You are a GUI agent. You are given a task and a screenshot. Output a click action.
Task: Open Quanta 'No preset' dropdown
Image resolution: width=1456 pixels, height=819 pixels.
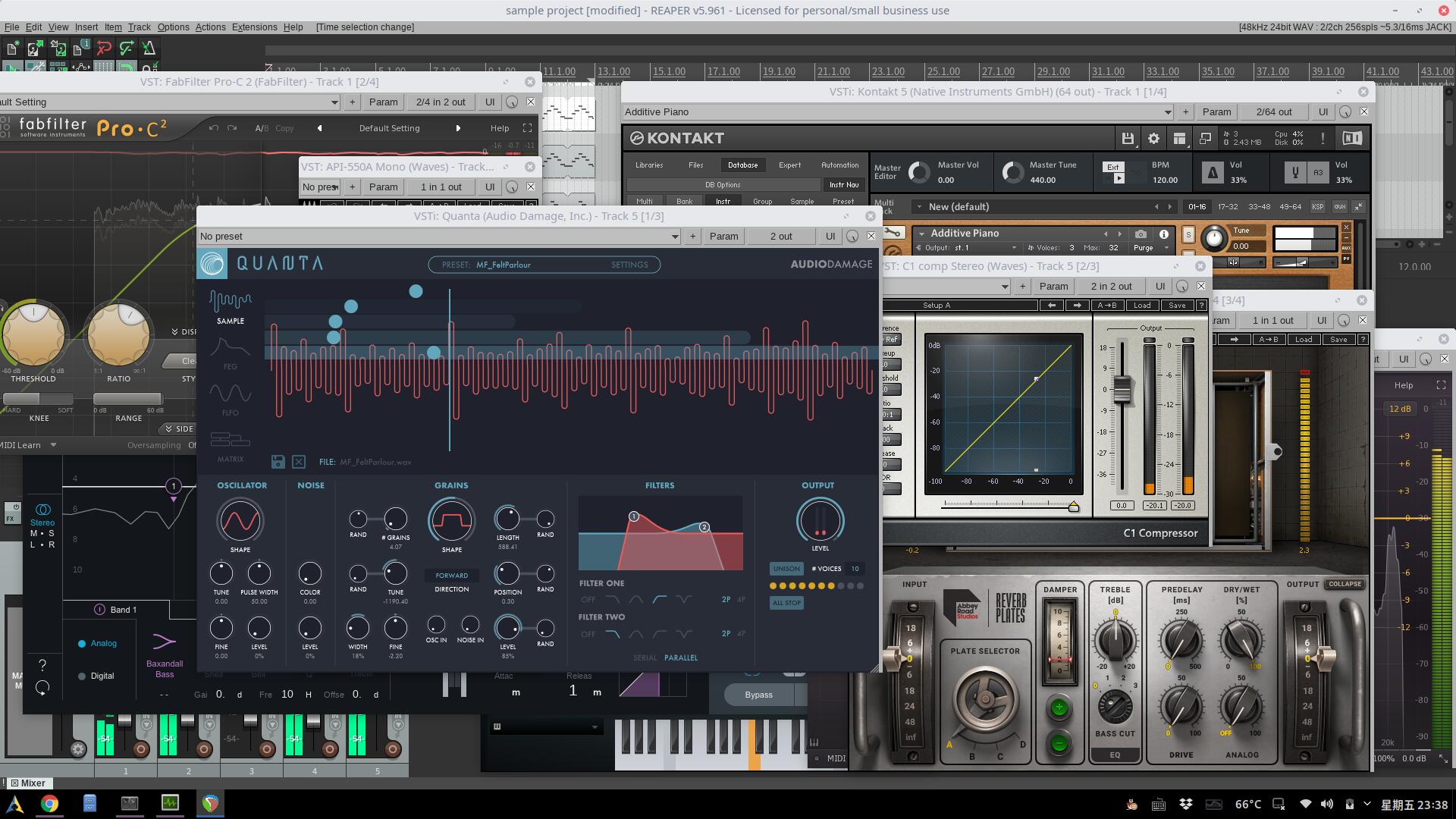pos(439,237)
